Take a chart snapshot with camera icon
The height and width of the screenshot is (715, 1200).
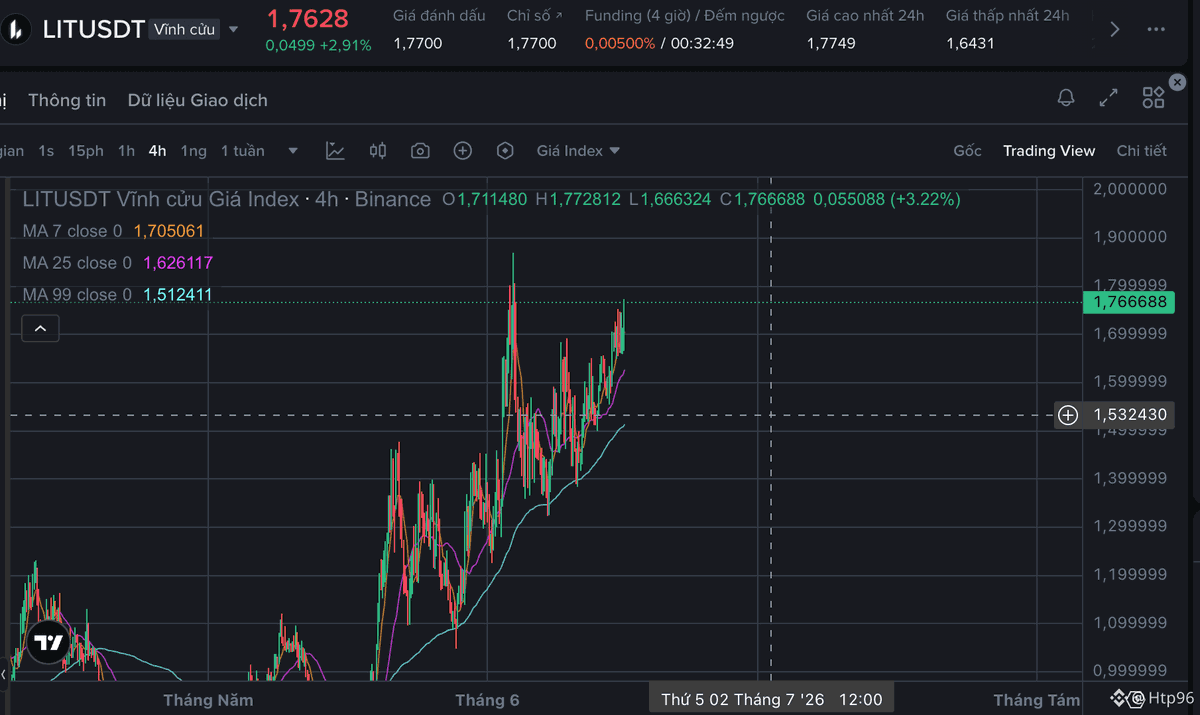[x=420, y=151]
